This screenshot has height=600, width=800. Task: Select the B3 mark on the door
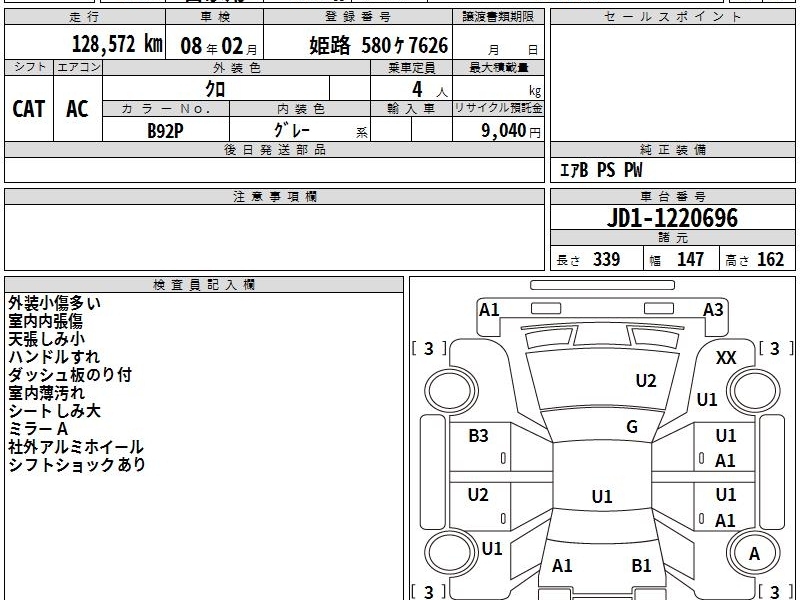[x=478, y=435]
